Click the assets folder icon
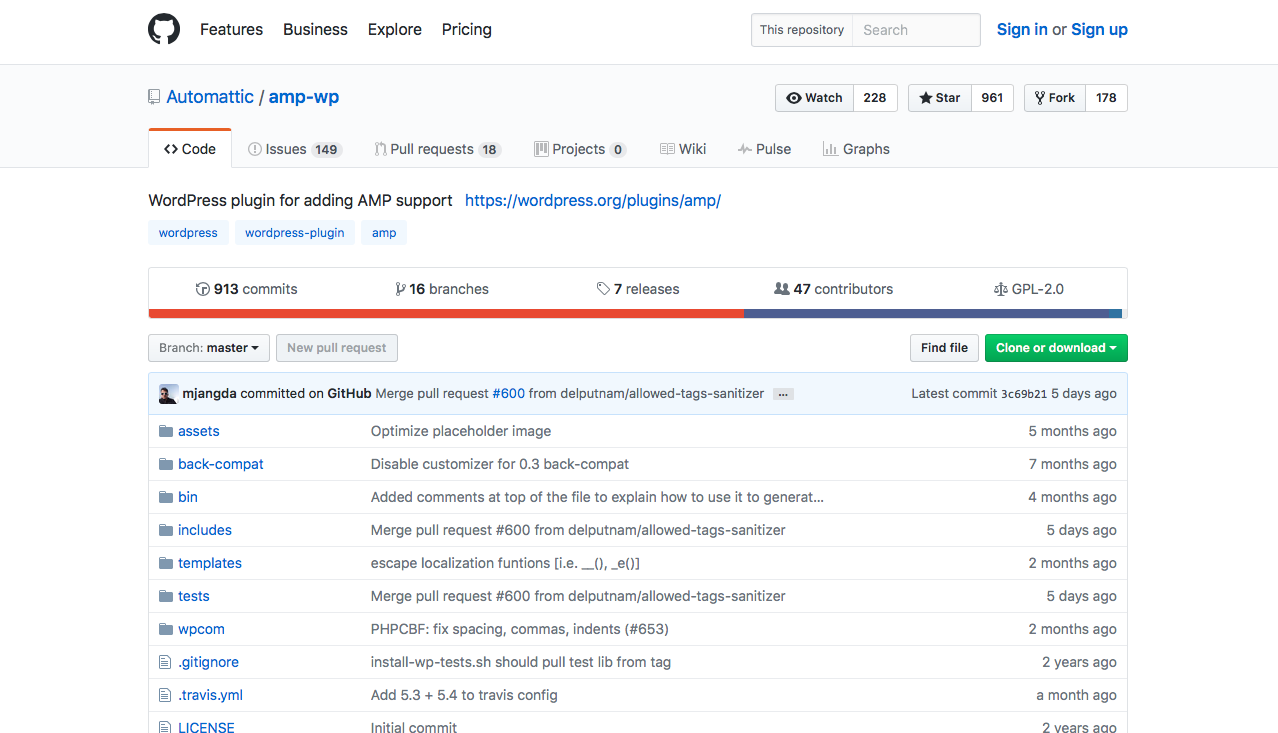 coord(166,431)
